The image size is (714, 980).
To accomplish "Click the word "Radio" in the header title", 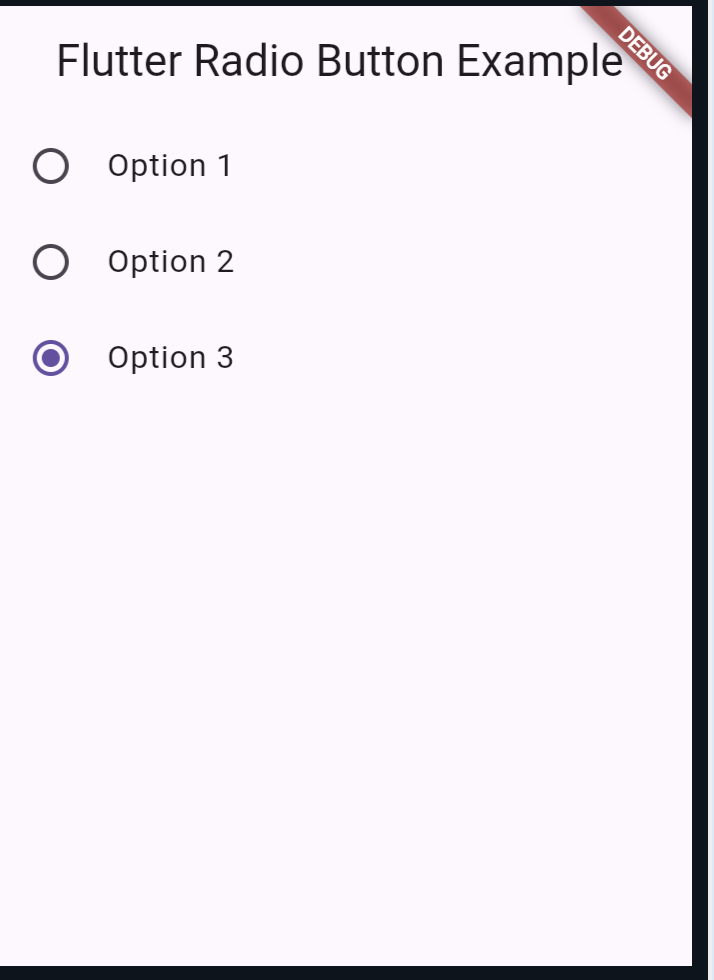I will [x=249, y=61].
